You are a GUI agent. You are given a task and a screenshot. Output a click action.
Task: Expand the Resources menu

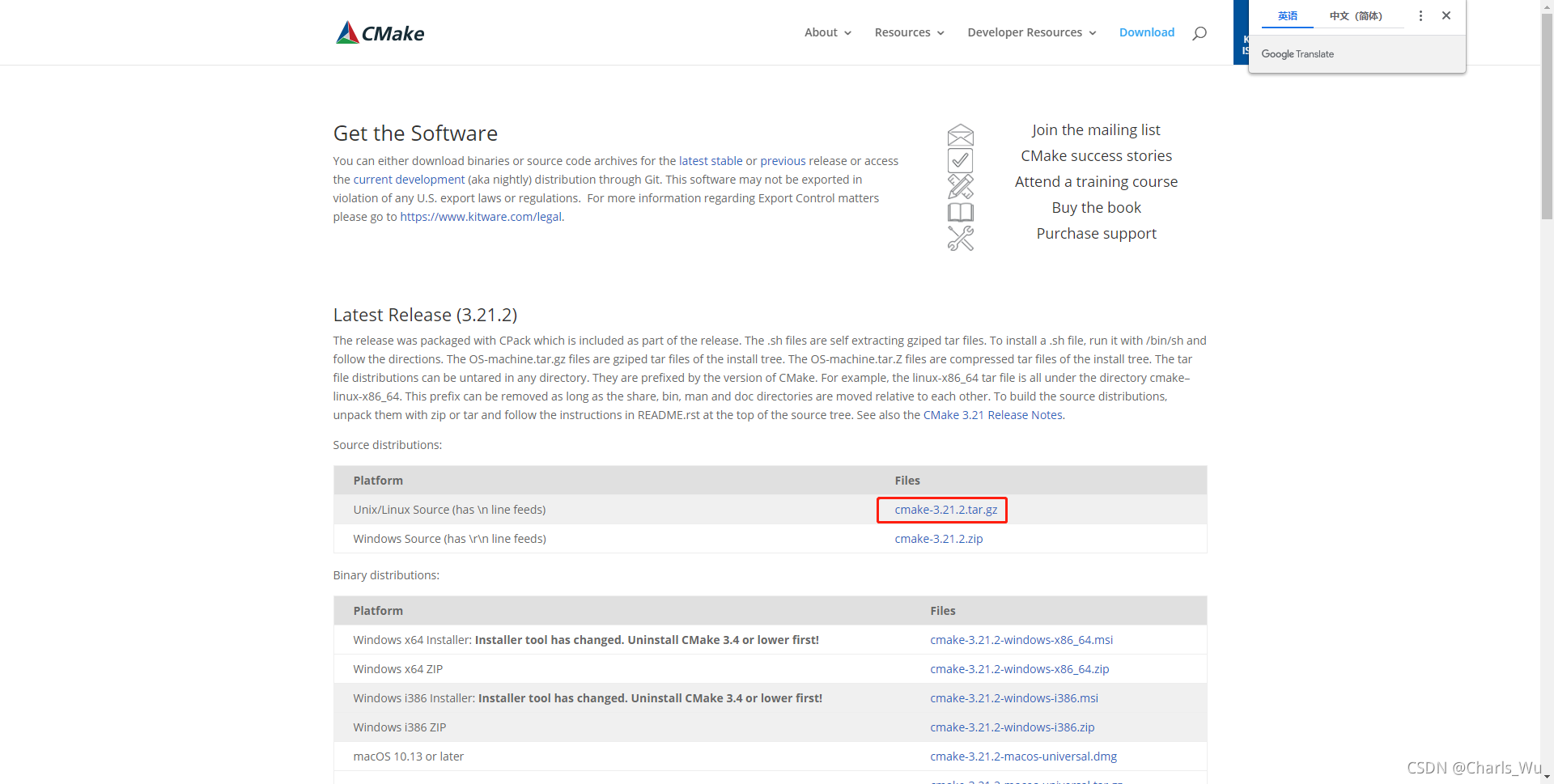click(x=910, y=32)
